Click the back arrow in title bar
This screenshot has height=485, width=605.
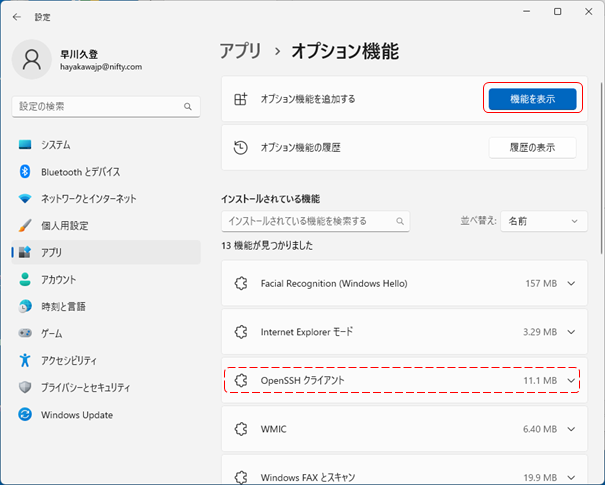click(x=17, y=15)
